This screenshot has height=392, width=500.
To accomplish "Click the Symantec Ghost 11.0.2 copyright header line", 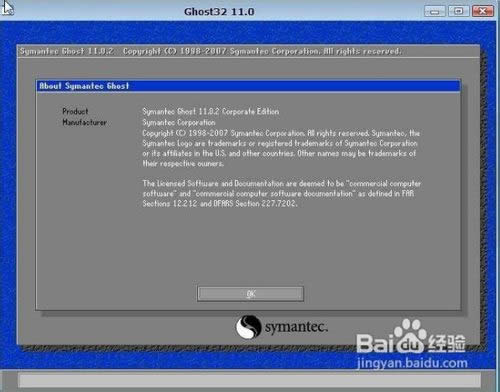I will (x=211, y=51).
